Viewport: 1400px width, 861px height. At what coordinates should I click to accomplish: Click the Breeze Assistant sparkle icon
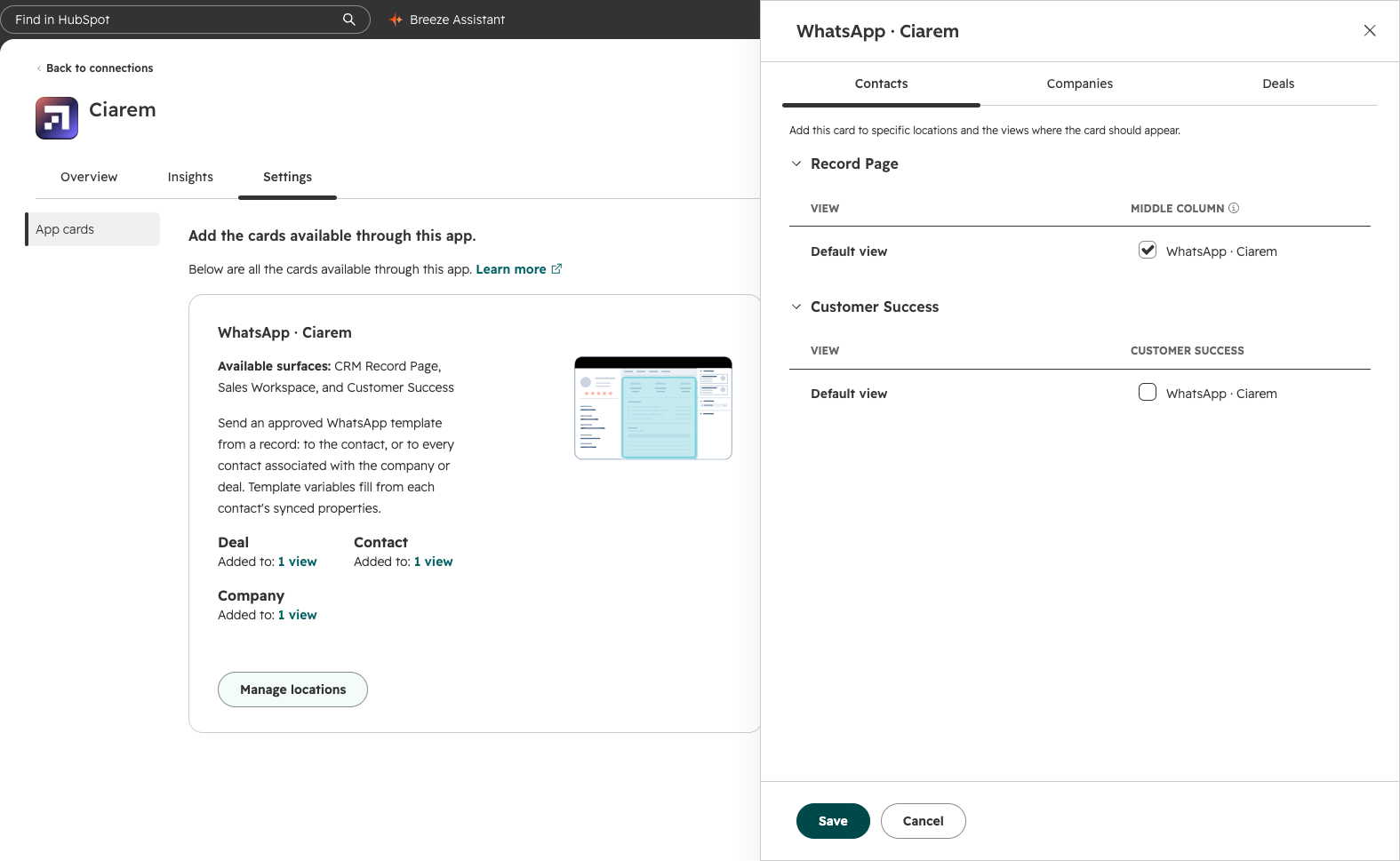point(396,20)
